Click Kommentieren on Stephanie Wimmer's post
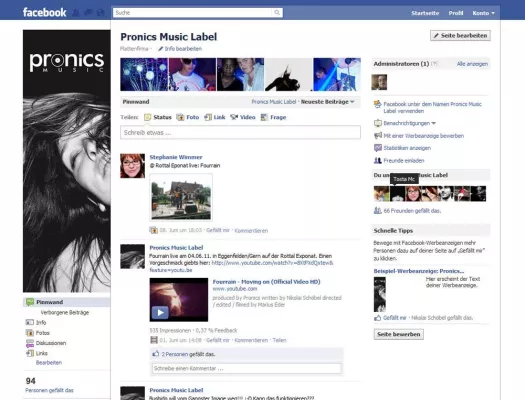This screenshot has width=525, height=400. click(x=251, y=230)
